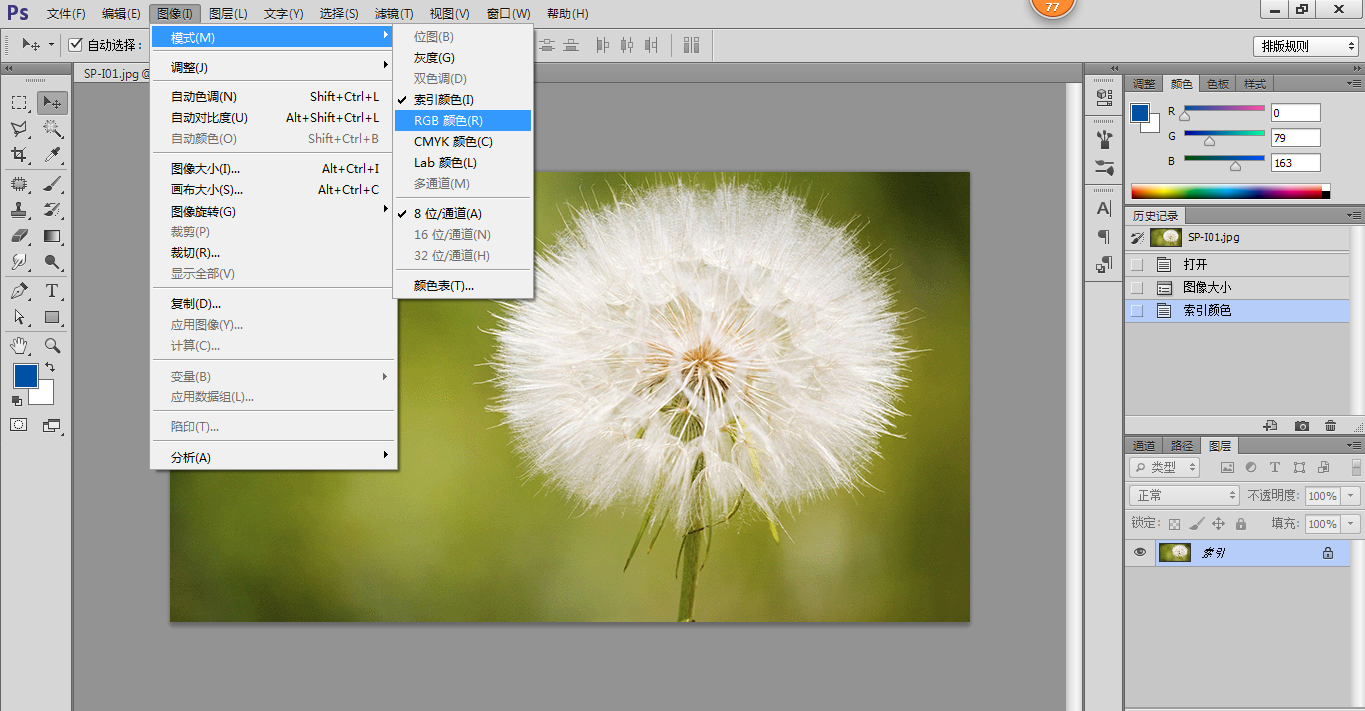Select the Move tool in the toolbox
This screenshot has height=711, width=1365.
click(52, 103)
